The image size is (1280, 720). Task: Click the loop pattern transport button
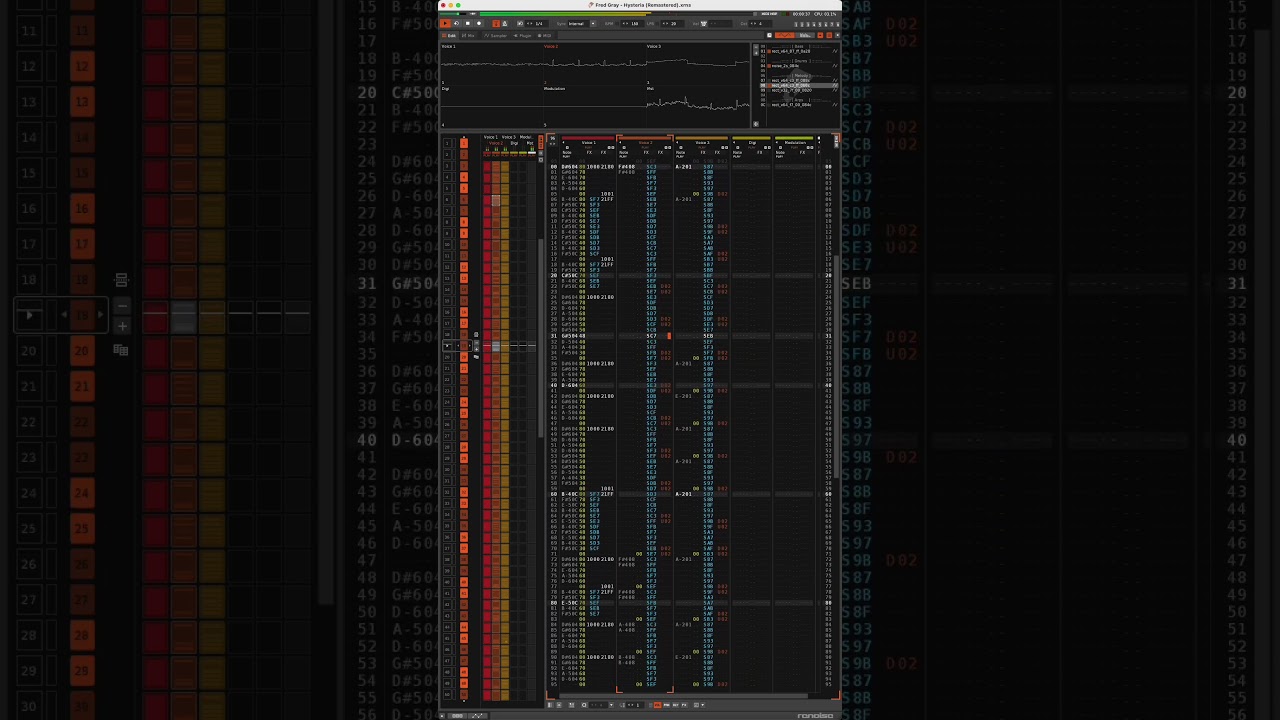click(x=456, y=23)
